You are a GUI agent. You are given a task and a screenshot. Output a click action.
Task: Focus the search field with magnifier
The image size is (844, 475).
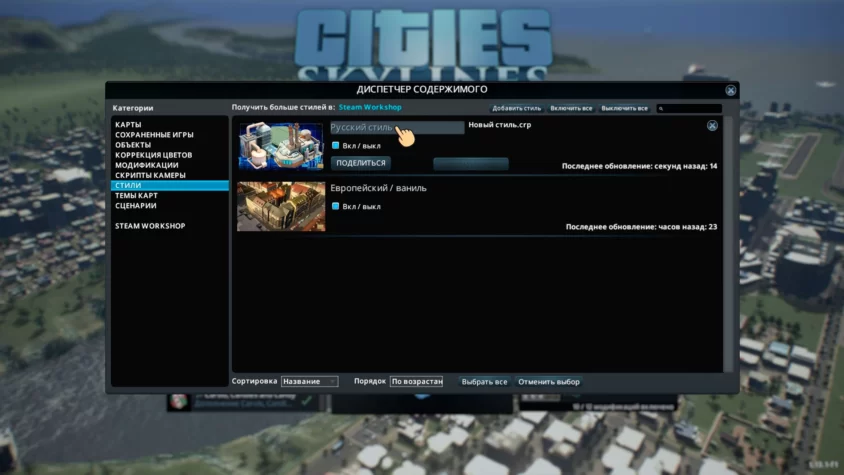[689, 109]
